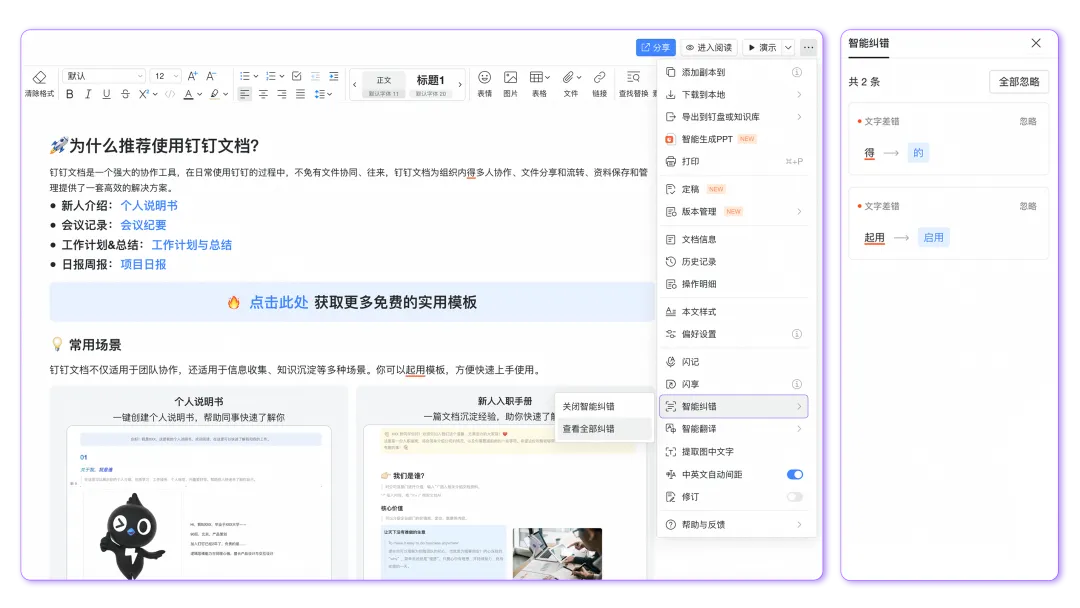Apply strikethrough formatting
Viewport: 1080px width, 608px height.
pyautogui.click(x=125, y=94)
